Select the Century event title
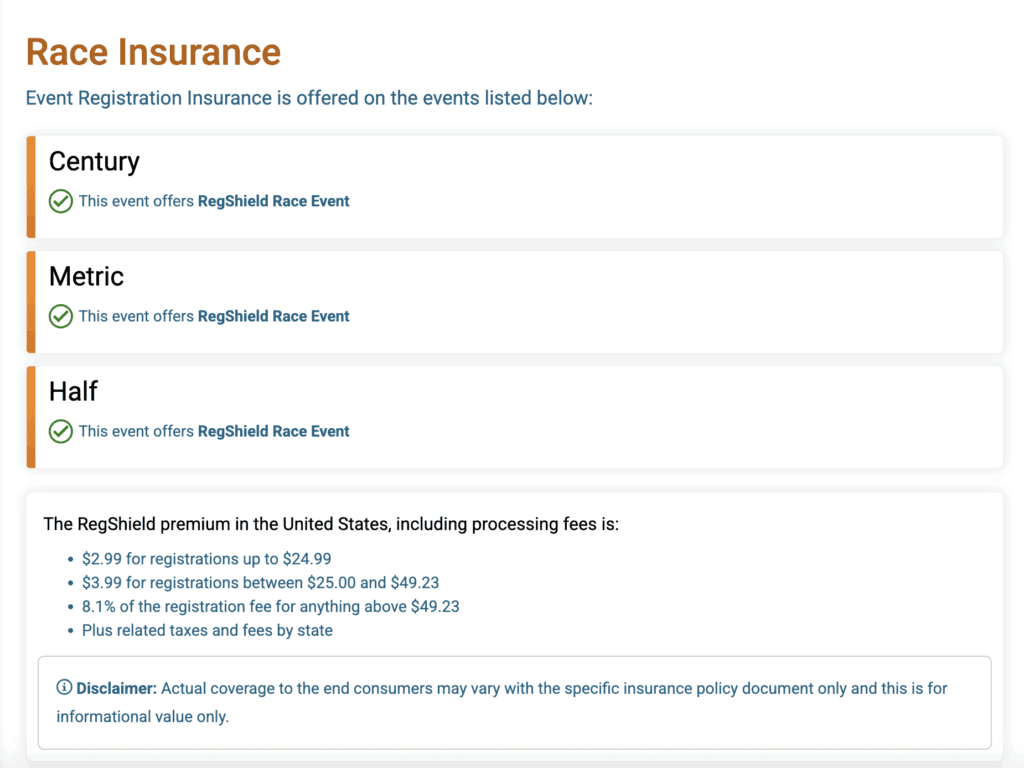Viewport: 1024px width, 768px height. (94, 161)
